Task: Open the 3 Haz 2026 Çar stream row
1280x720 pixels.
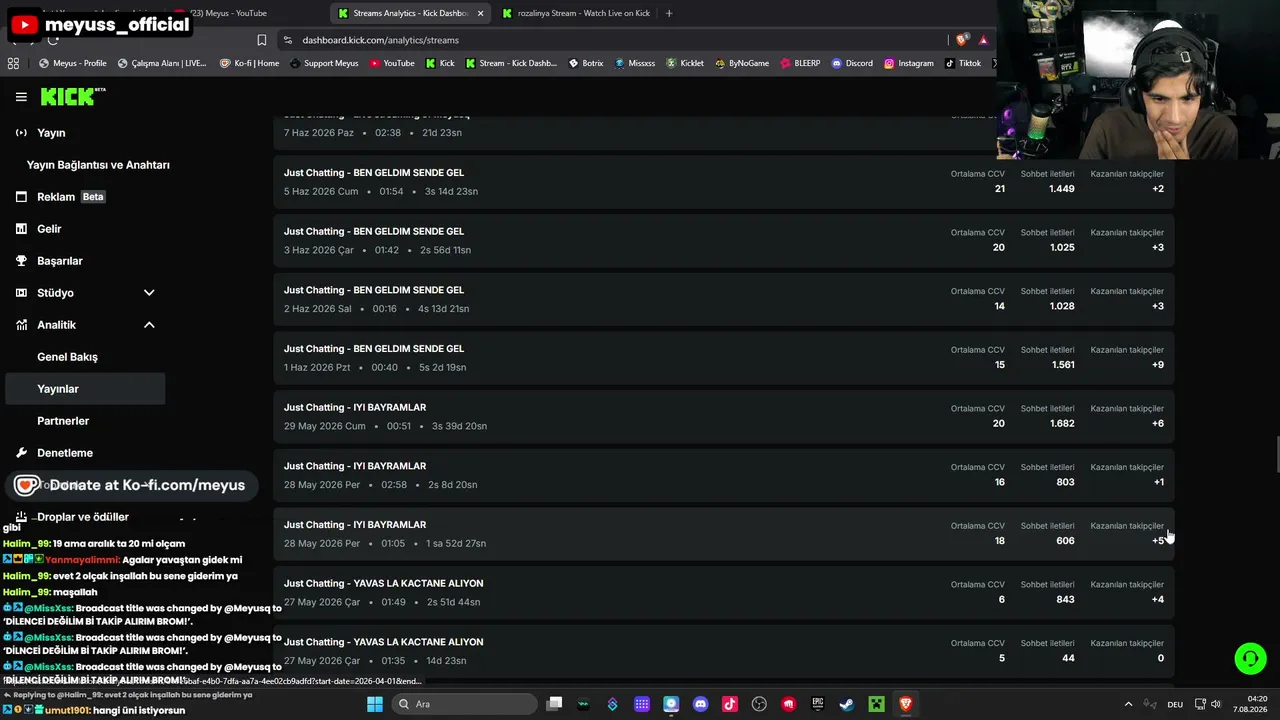Action: (724, 241)
